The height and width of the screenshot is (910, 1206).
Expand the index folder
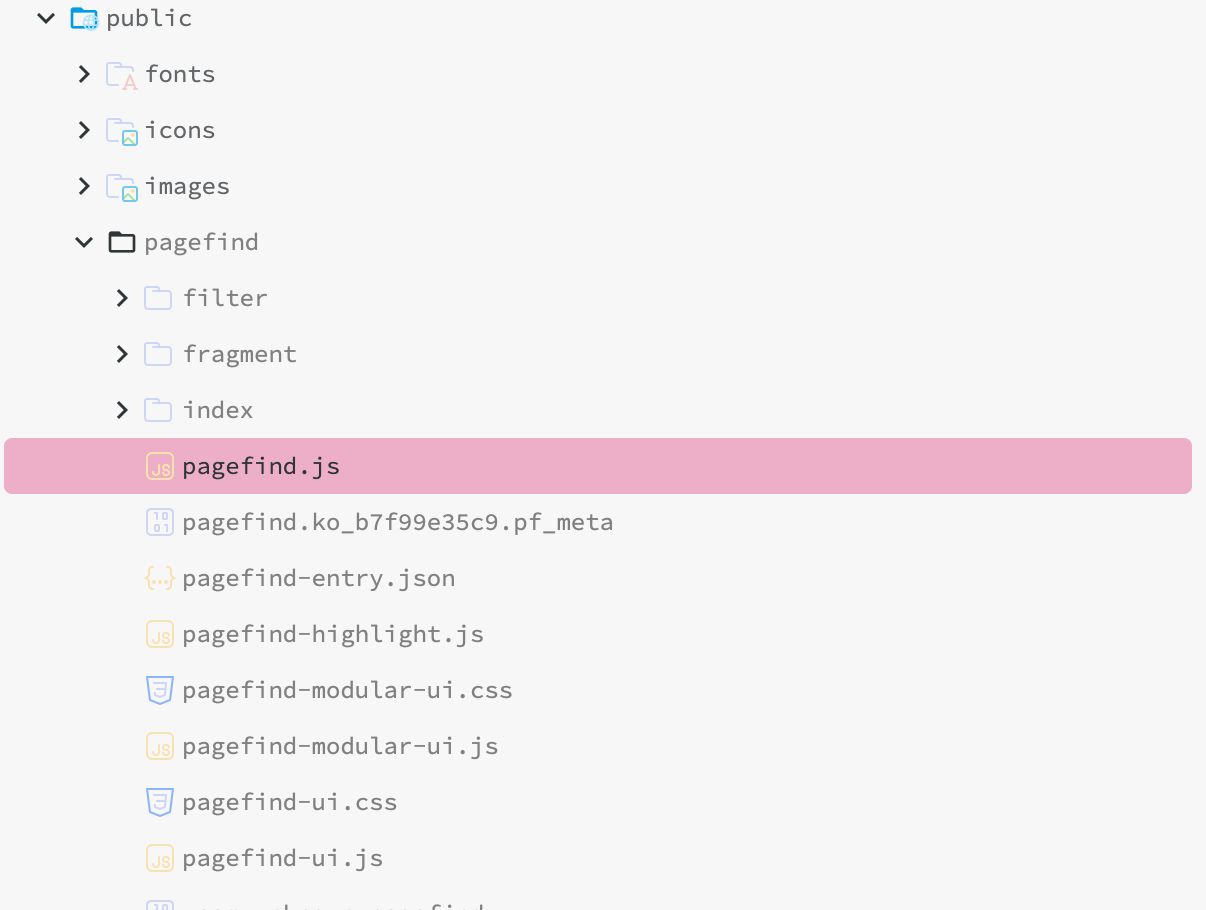[122, 410]
